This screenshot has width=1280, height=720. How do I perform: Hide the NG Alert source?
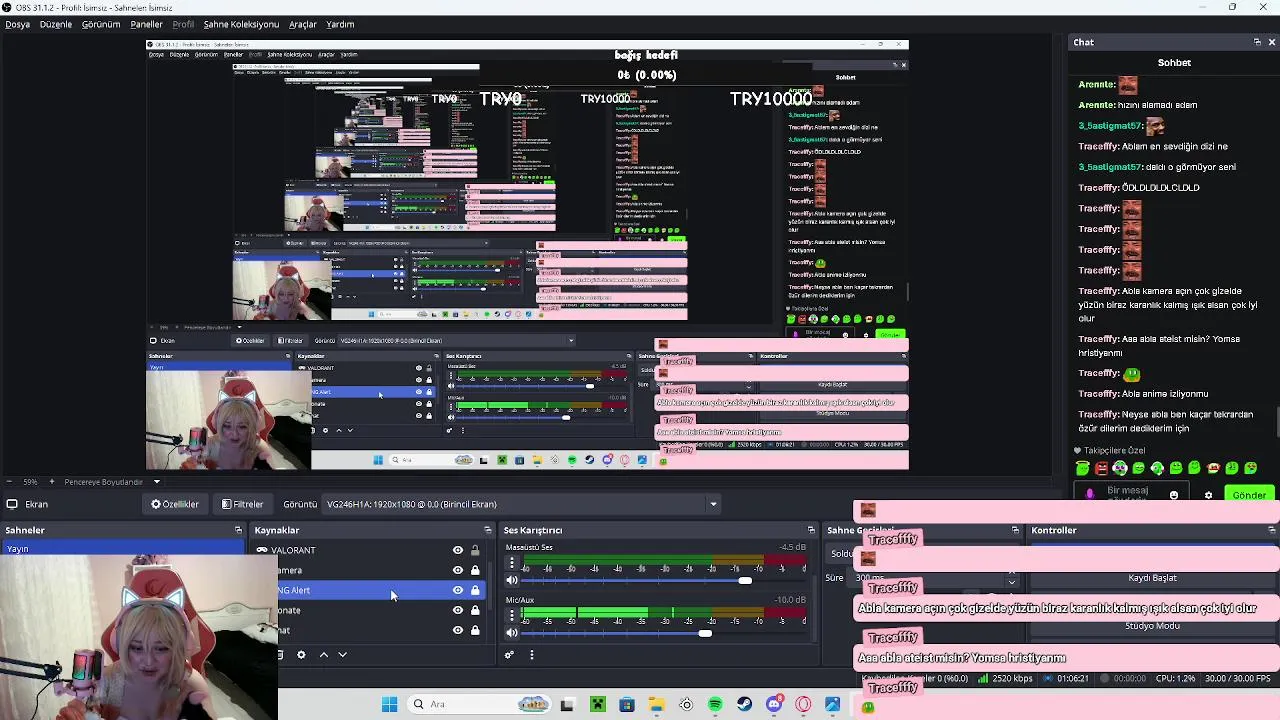(x=458, y=590)
